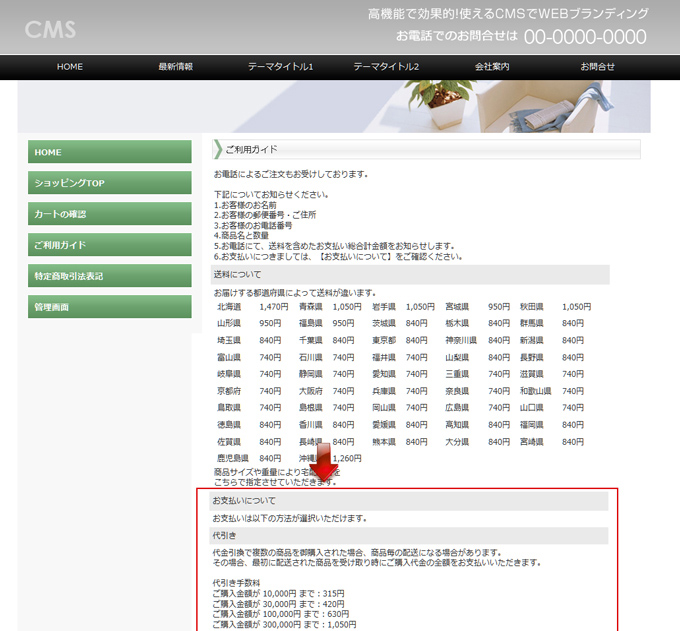Viewport: 680px width, 631px height.
Task: Click the カートの確認 sidebar button
Action: [x=109, y=214]
